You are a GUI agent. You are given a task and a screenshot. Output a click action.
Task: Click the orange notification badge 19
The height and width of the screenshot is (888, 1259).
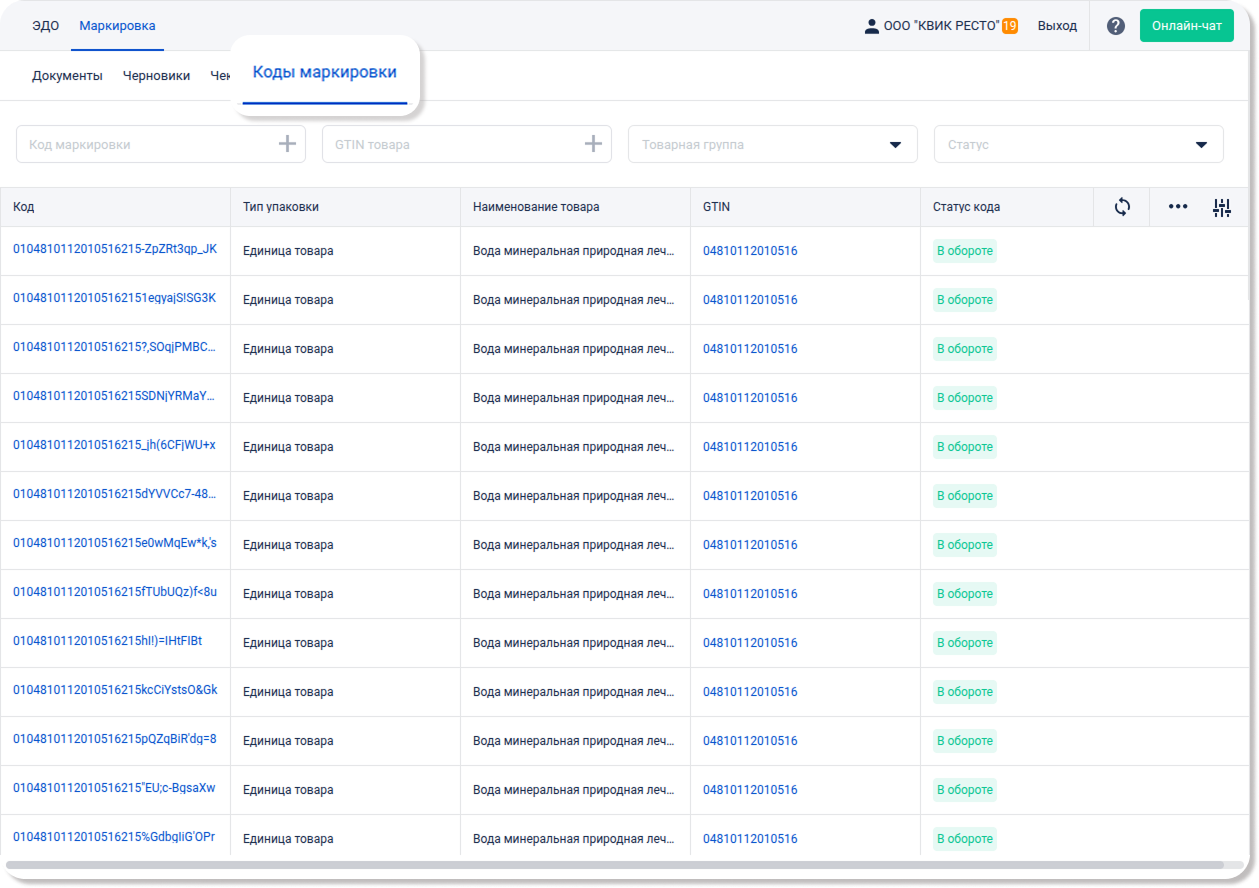[x=1010, y=26]
